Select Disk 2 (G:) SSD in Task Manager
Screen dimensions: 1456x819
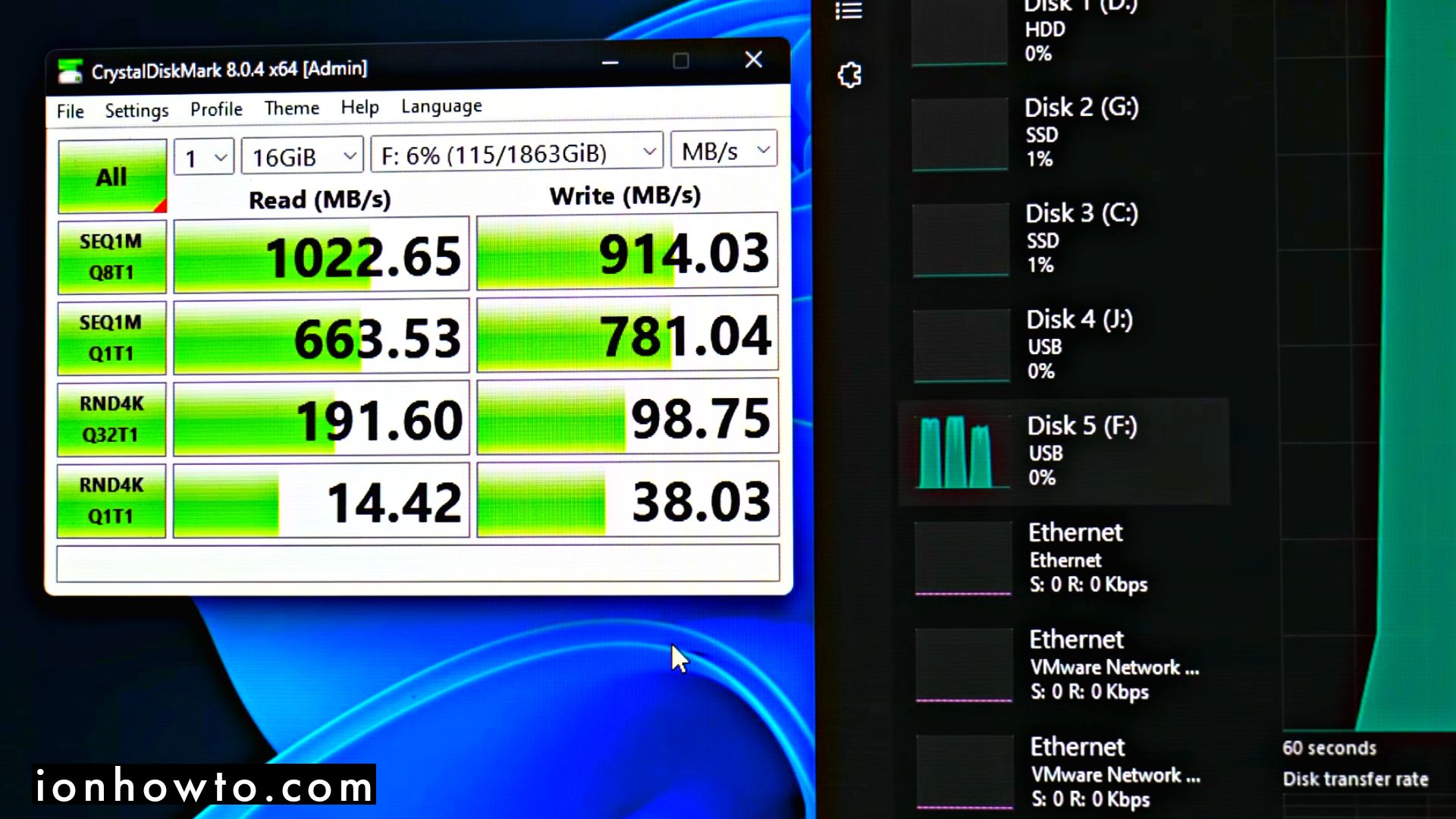pos(1063,133)
